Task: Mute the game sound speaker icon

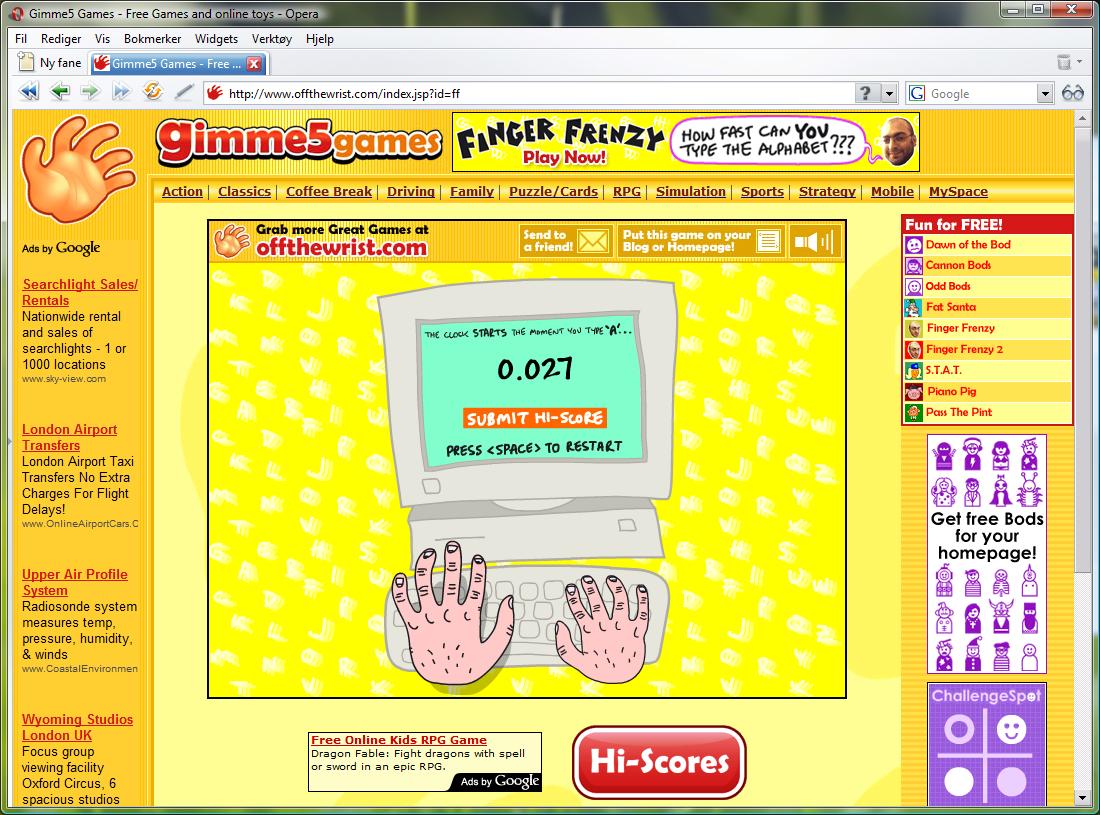Action: tap(813, 242)
